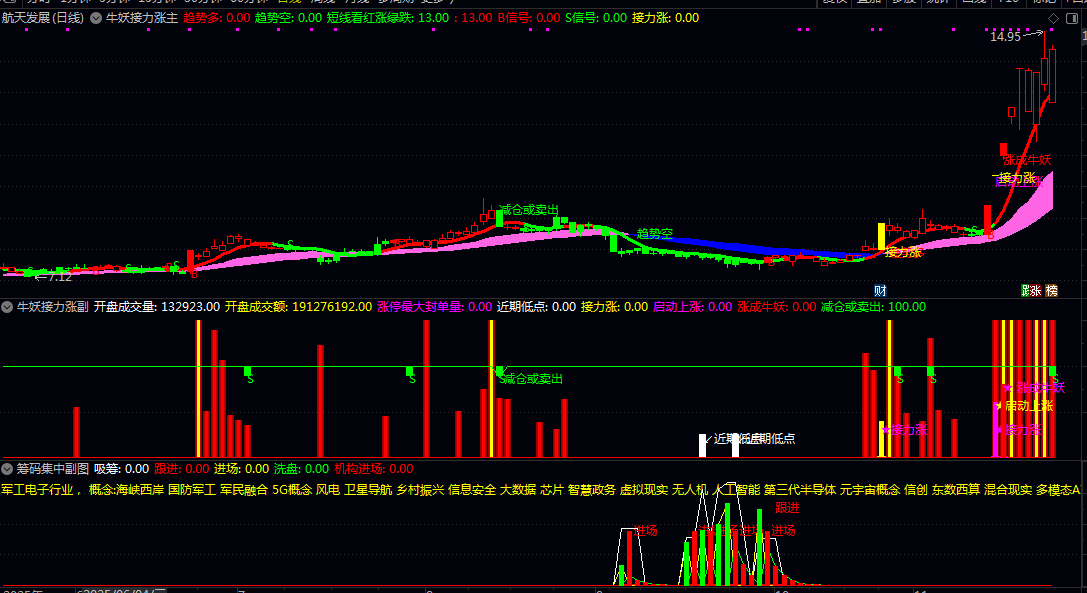Click the red 涨 marker icon

(x=1035, y=291)
